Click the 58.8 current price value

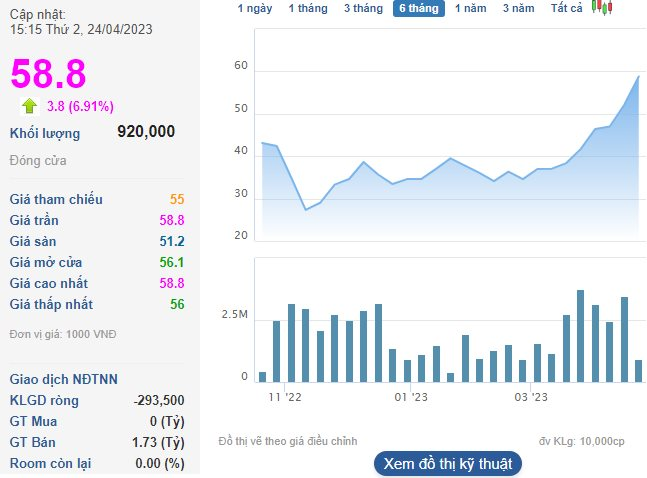coord(48,74)
